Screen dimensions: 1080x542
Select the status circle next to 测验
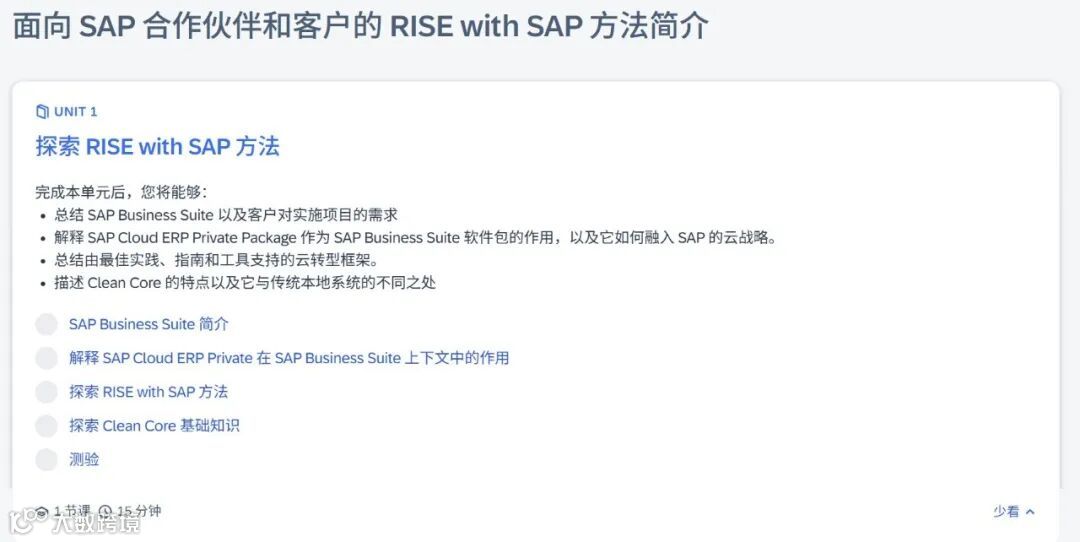click(x=46, y=460)
